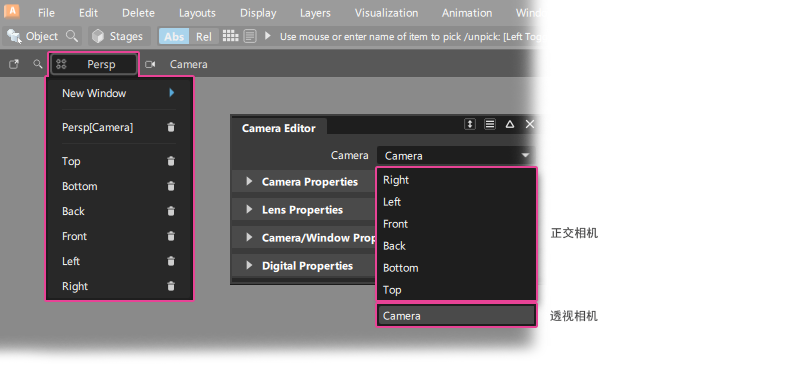This screenshot has width=800, height=378.
Task: Click the Persp view selector button
Action: coord(94,64)
